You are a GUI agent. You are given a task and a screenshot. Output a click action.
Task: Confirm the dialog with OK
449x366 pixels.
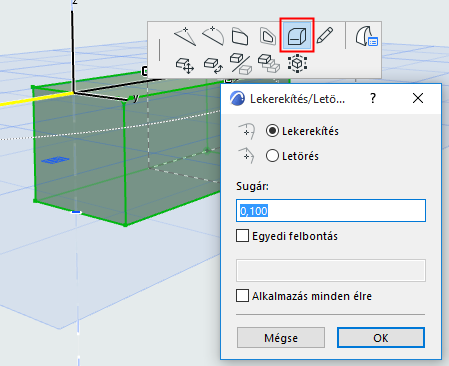point(381,338)
